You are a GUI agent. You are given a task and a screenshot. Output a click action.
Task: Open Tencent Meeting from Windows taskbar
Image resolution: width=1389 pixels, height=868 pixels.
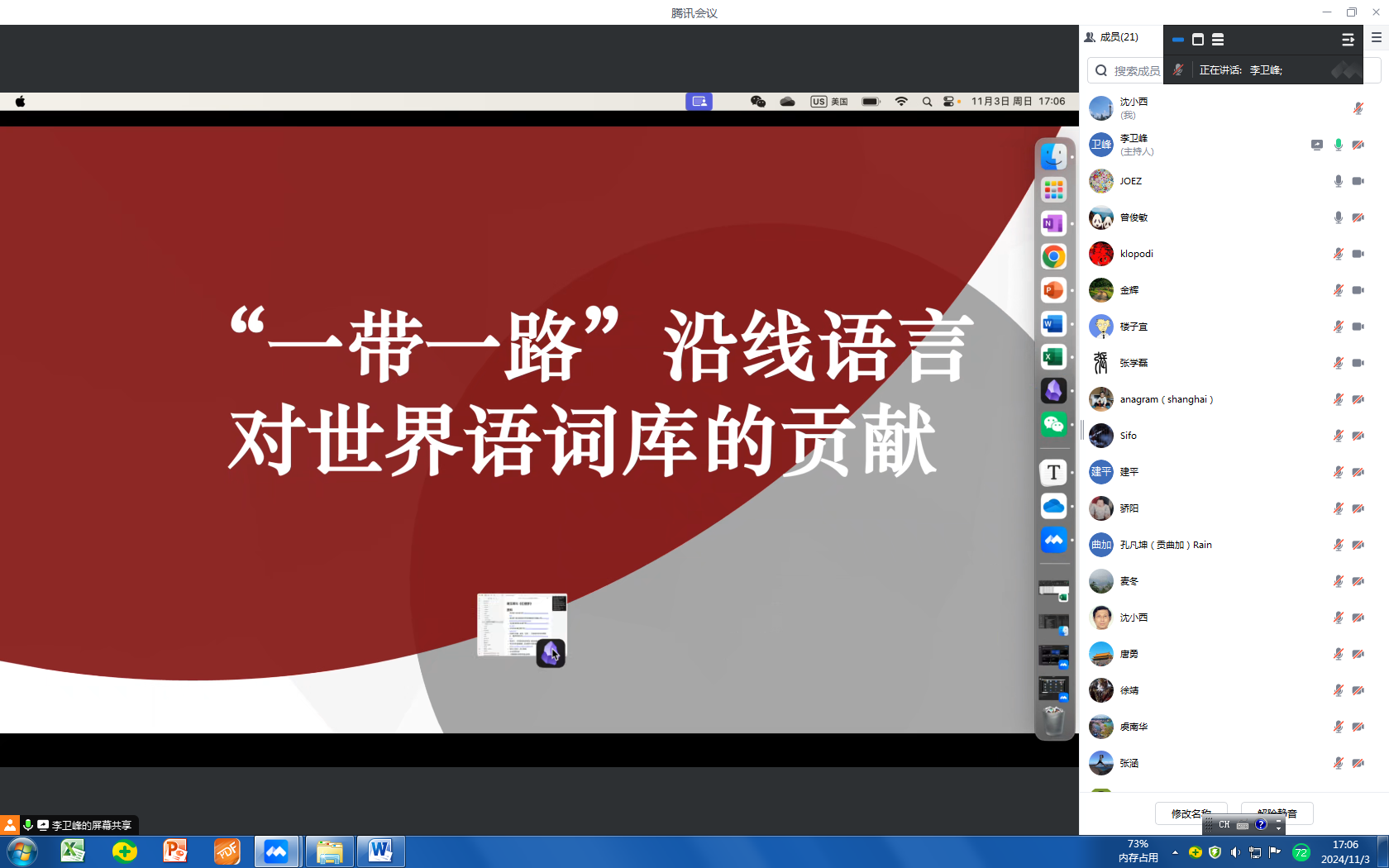click(276, 851)
